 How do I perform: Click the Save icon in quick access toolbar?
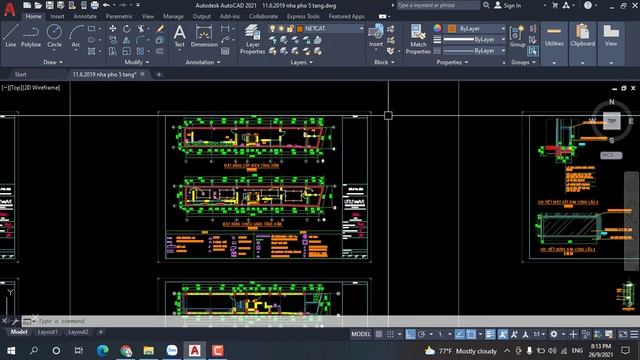[x=49, y=5]
